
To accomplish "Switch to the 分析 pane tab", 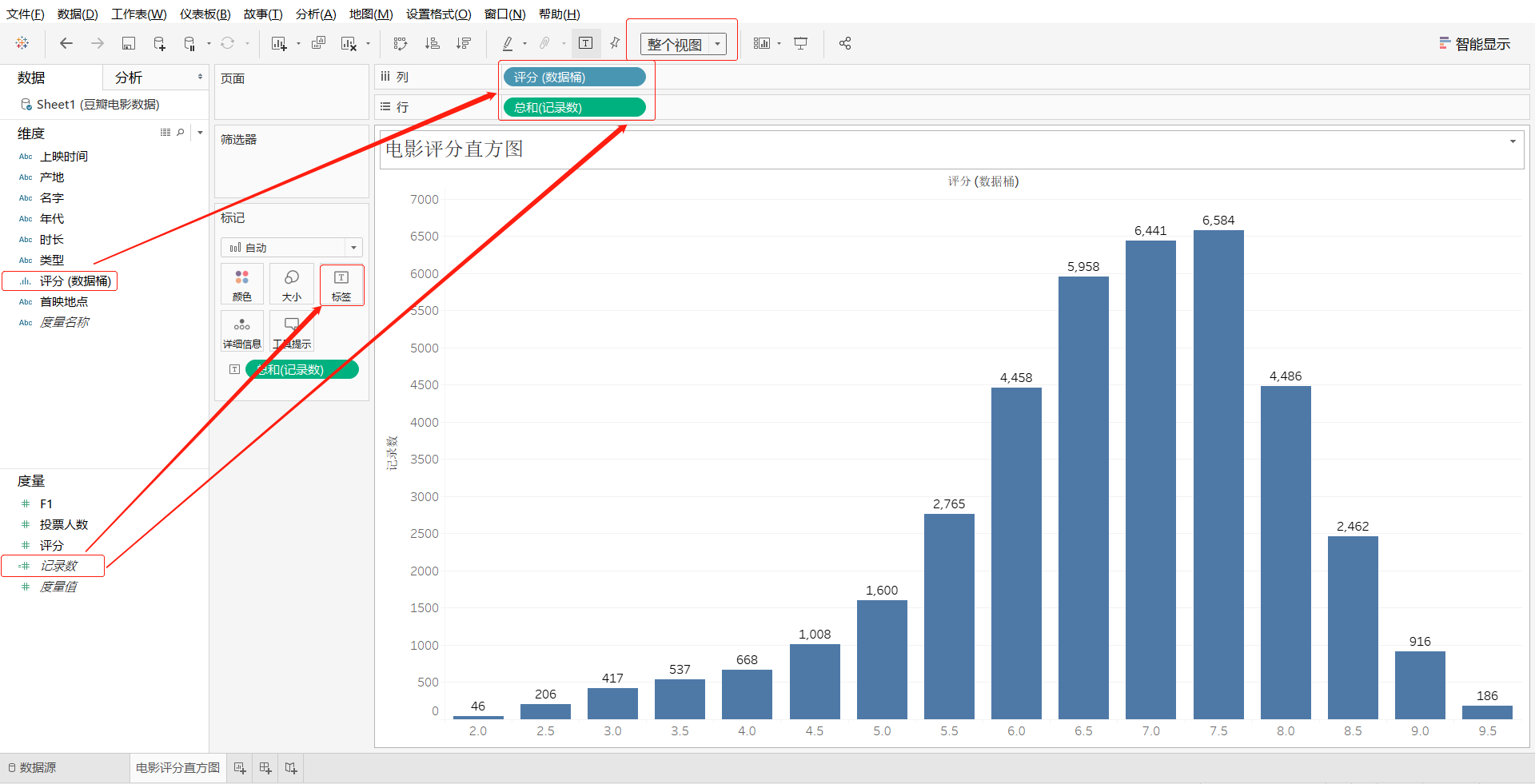I will point(128,78).
